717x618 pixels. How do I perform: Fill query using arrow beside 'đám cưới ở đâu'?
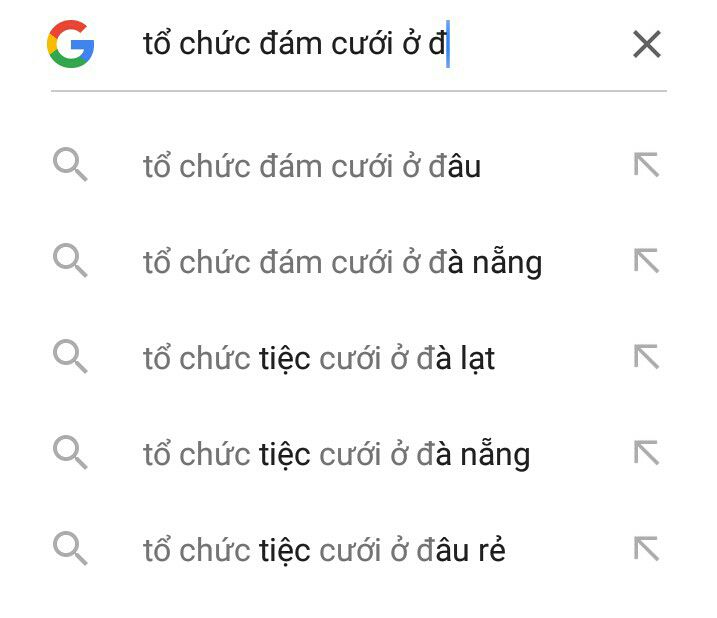[647, 164]
